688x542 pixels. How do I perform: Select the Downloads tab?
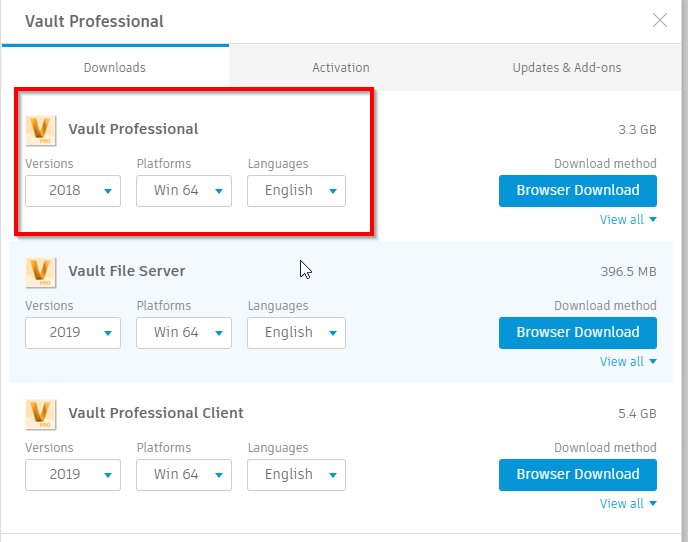click(115, 68)
